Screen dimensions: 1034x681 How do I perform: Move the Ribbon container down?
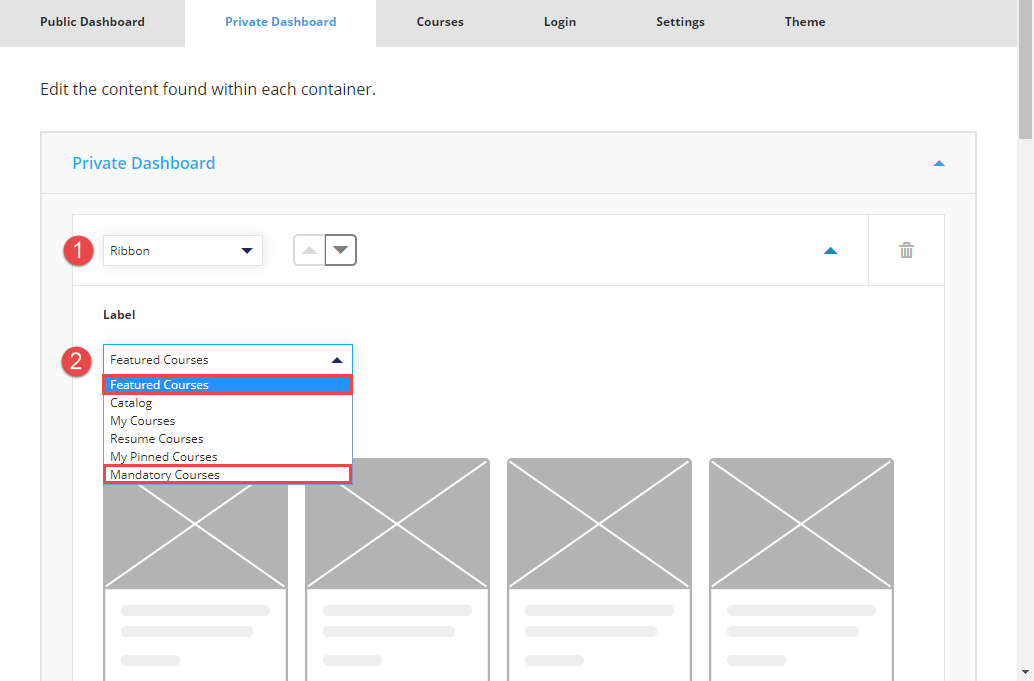[x=341, y=251]
